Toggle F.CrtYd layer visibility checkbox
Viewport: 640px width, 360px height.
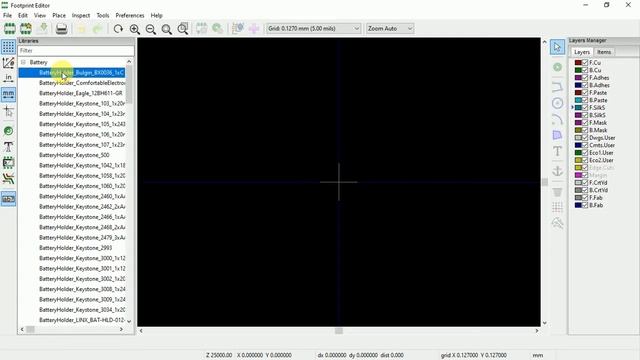coord(585,182)
